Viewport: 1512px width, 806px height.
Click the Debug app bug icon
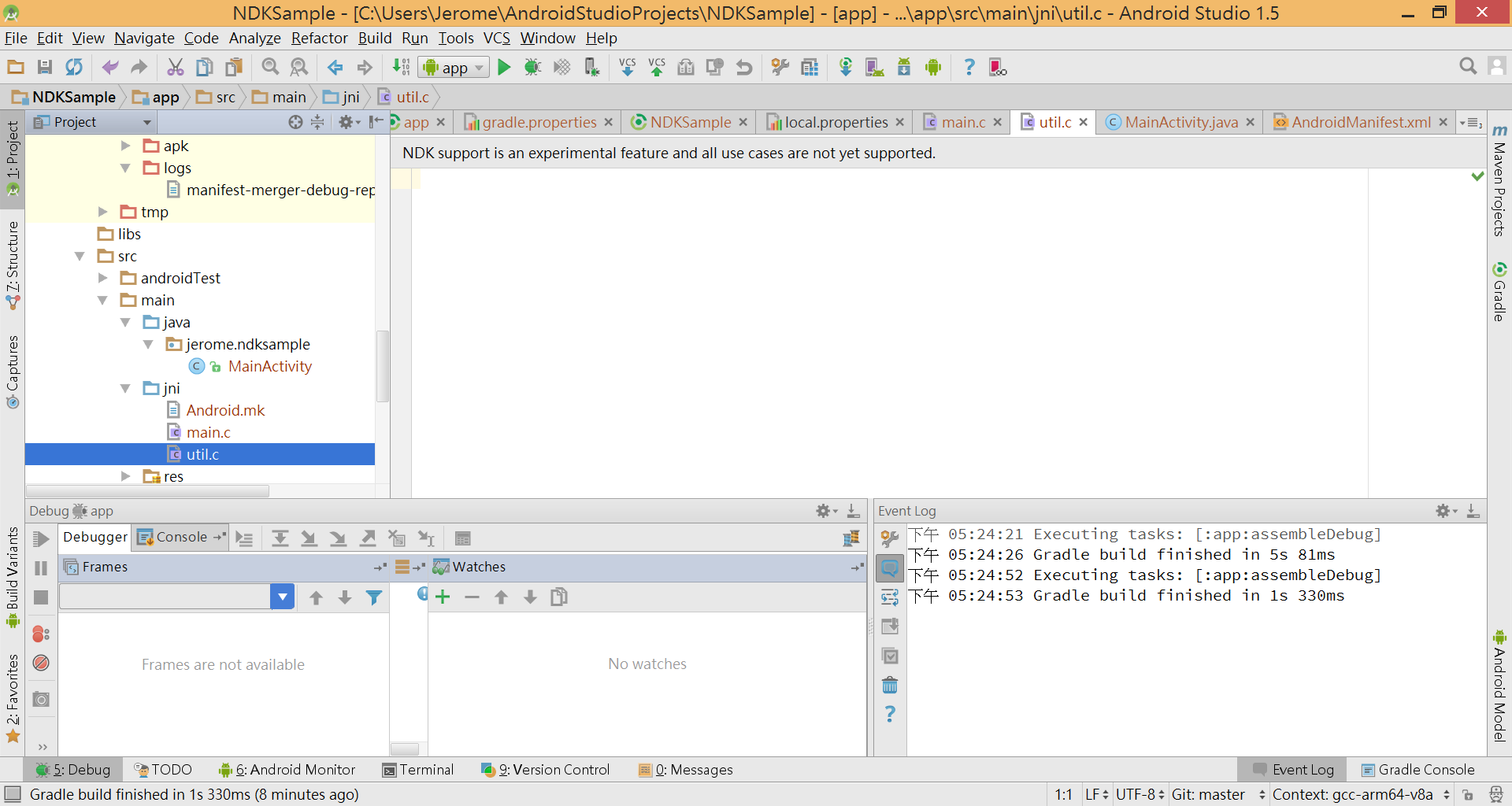532,68
